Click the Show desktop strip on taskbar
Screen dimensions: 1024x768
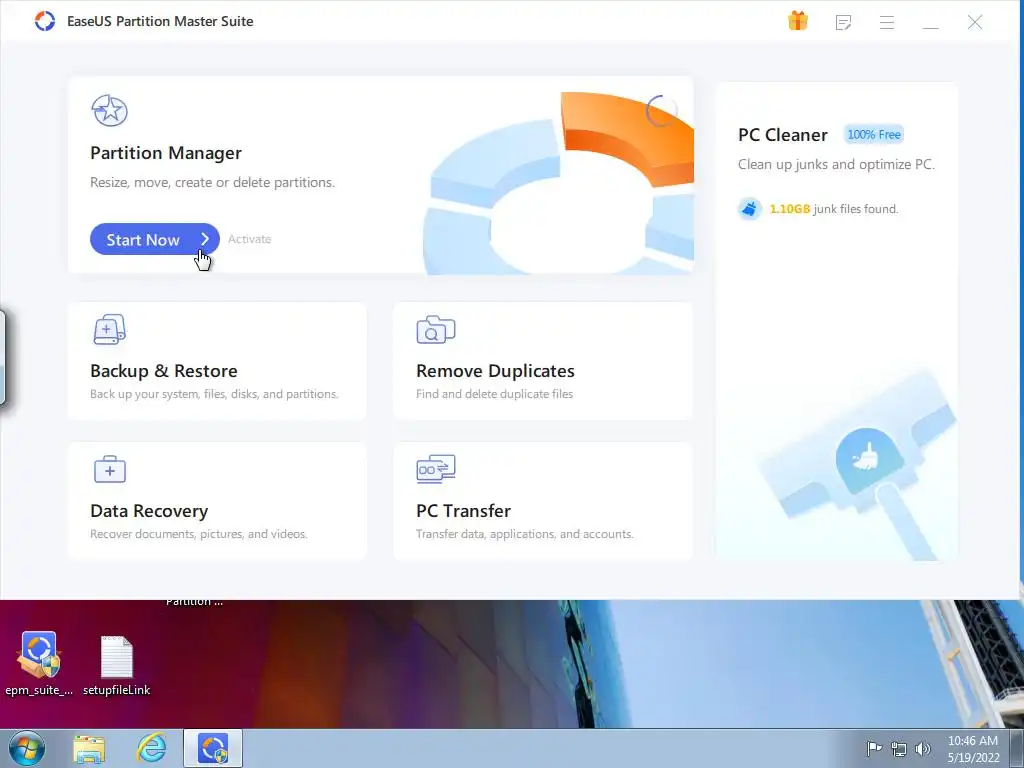(1016, 748)
